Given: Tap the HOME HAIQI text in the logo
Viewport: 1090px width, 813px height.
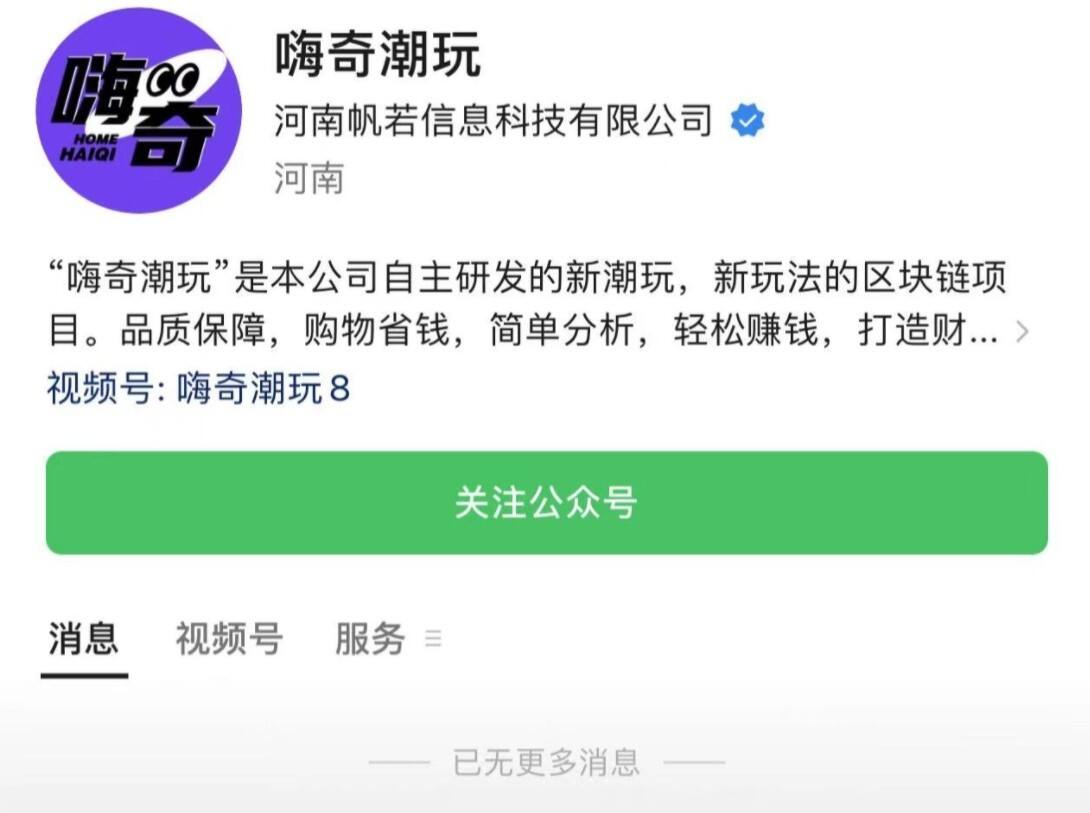Looking at the screenshot, I should (x=90, y=147).
